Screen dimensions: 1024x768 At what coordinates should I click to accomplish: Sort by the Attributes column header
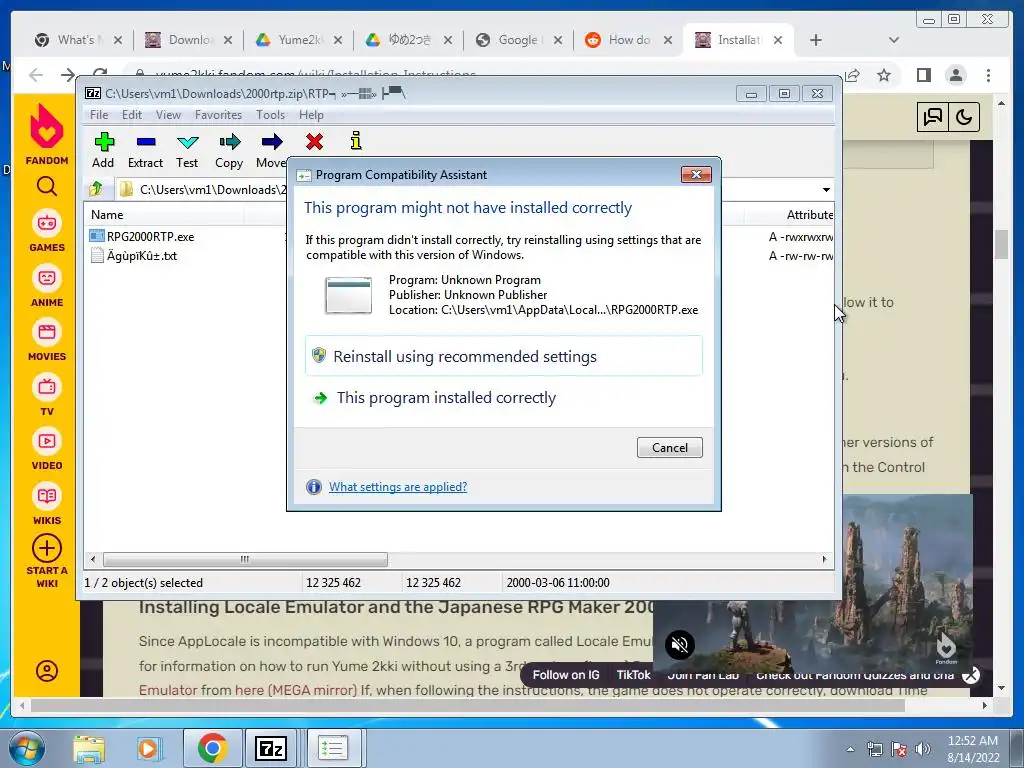809,215
